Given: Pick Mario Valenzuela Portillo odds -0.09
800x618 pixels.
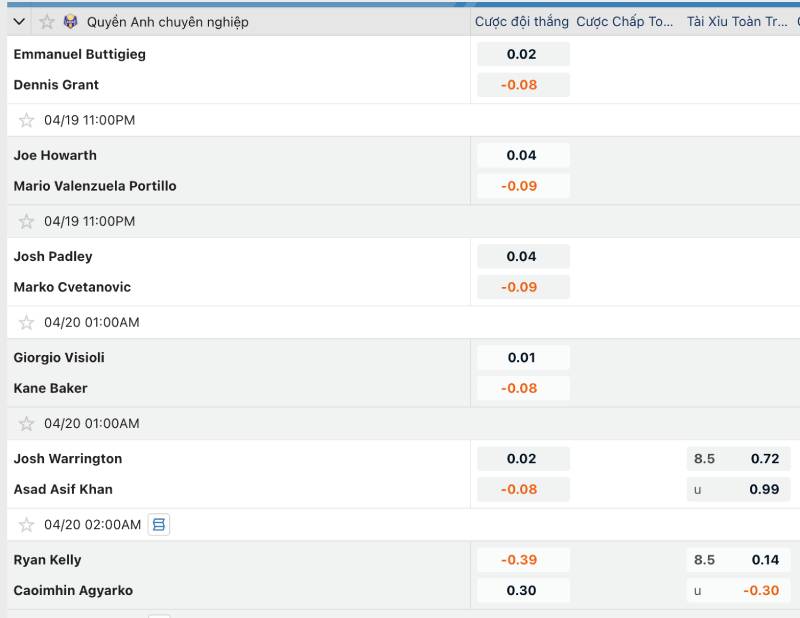Looking at the screenshot, I should [x=522, y=186].
